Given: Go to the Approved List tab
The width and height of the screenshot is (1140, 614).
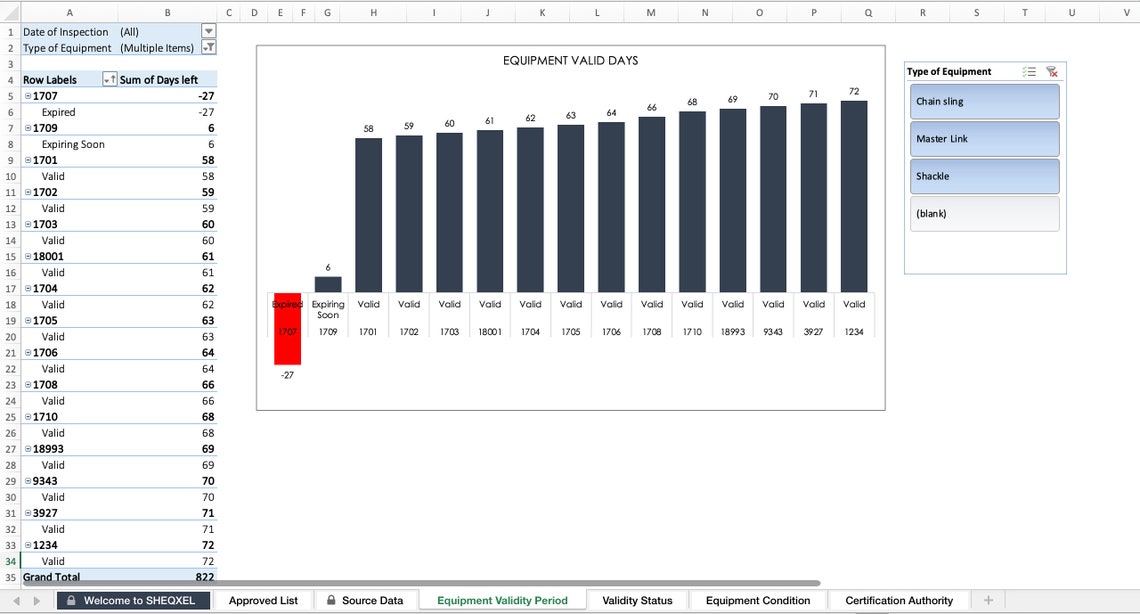Looking at the screenshot, I should (263, 600).
